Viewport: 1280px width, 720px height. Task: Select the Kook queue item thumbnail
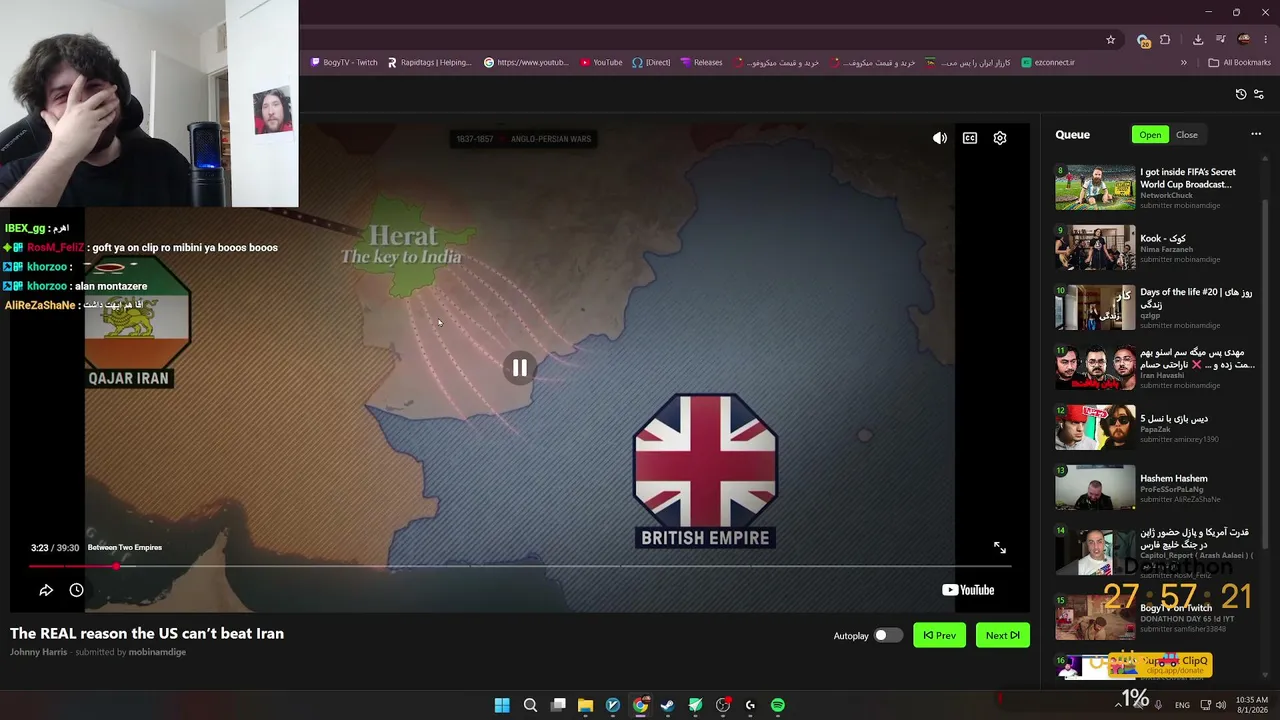click(1095, 247)
